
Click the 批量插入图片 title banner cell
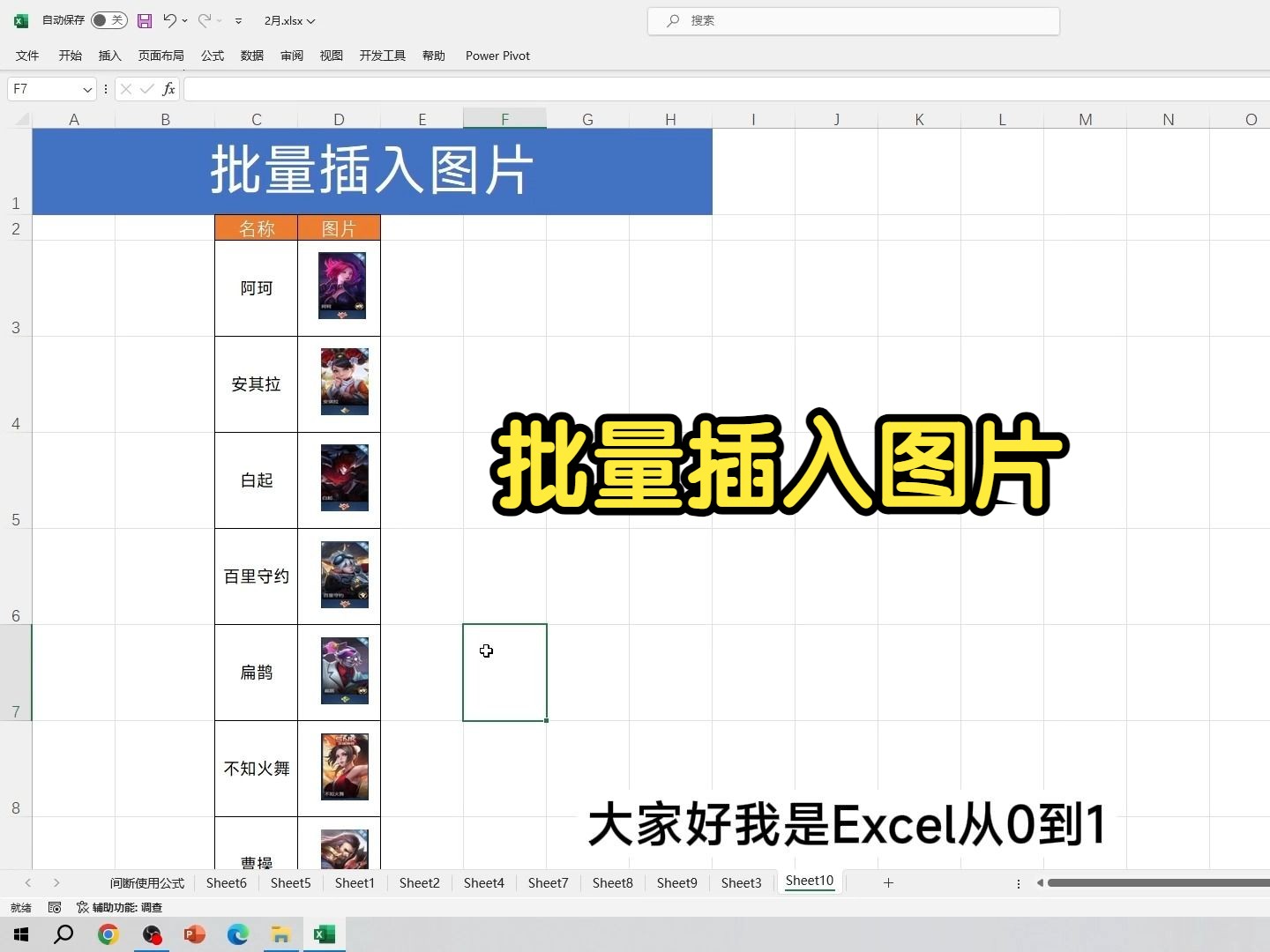pos(372,171)
